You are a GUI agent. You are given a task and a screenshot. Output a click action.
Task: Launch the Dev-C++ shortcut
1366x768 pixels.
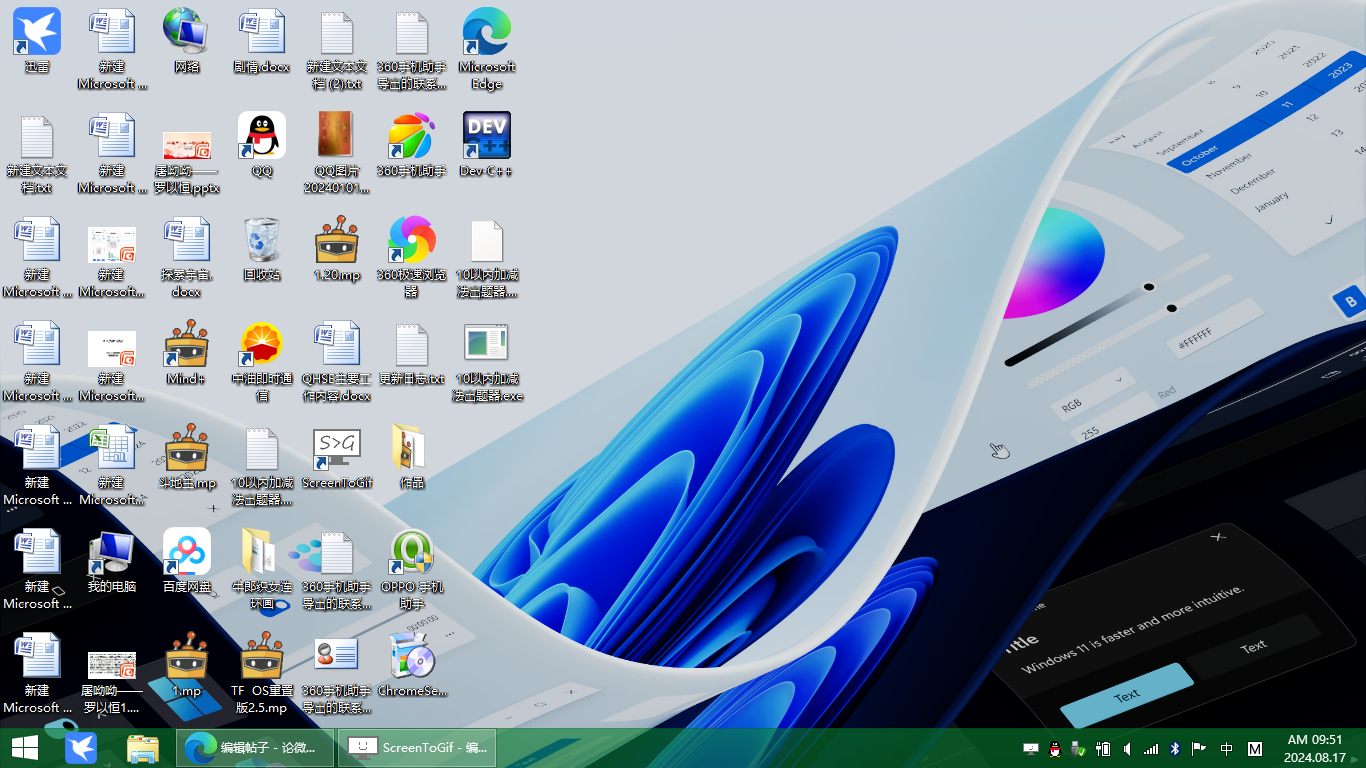point(487,145)
